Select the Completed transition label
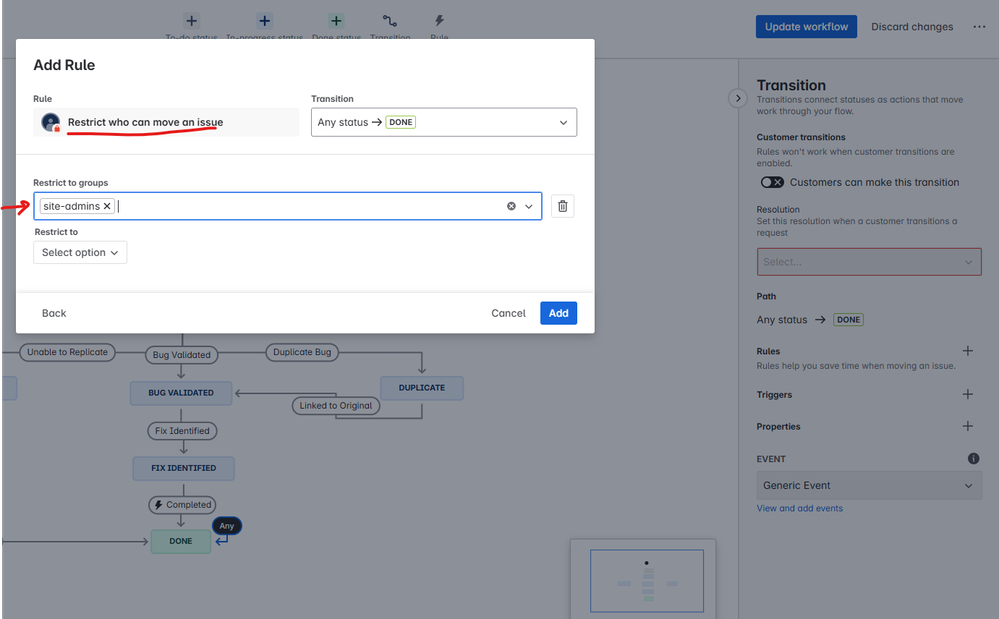The width and height of the screenshot is (999, 619). (182, 505)
